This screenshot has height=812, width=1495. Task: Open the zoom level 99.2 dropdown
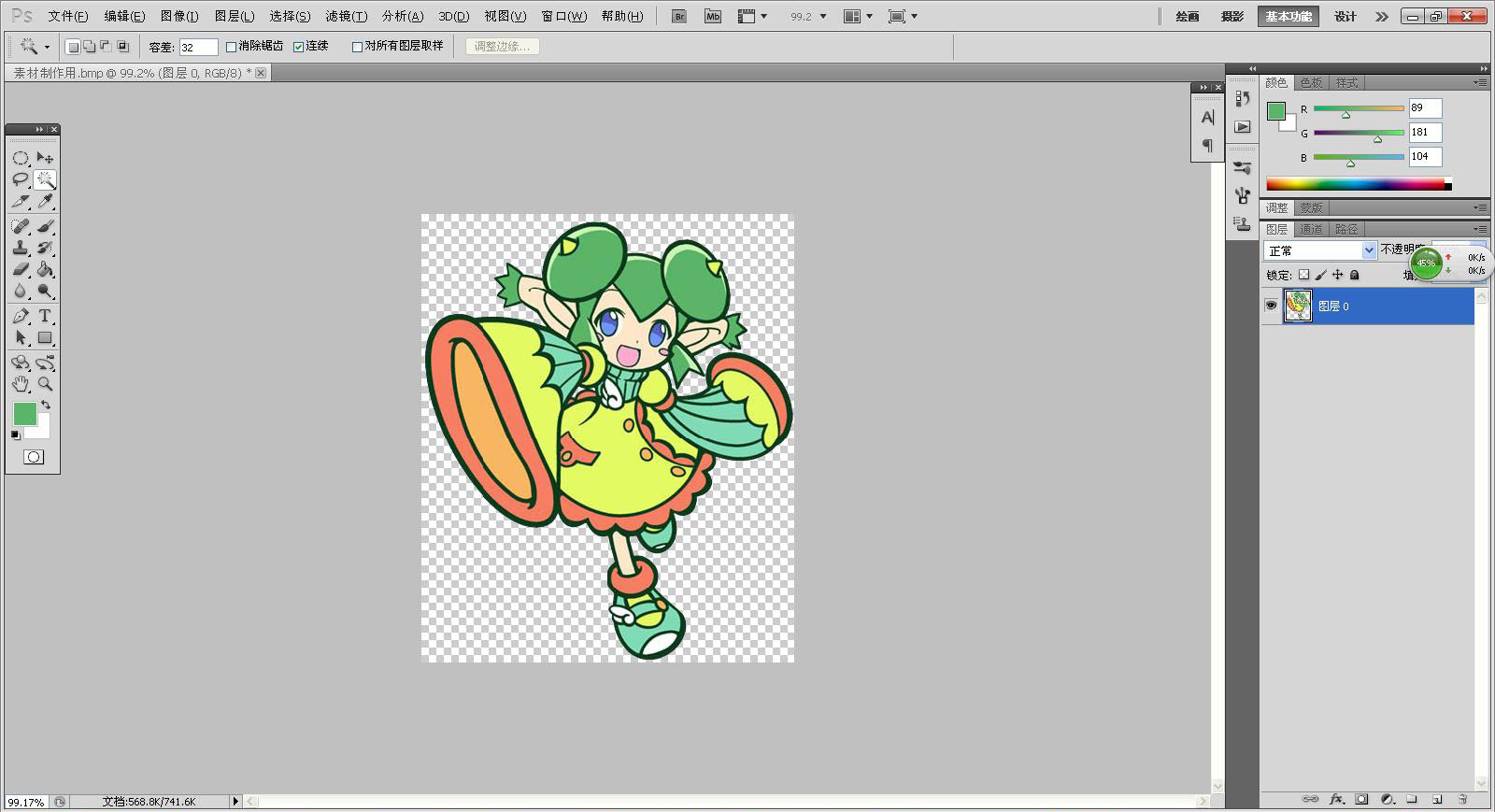pyautogui.click(x=822, y=17)
